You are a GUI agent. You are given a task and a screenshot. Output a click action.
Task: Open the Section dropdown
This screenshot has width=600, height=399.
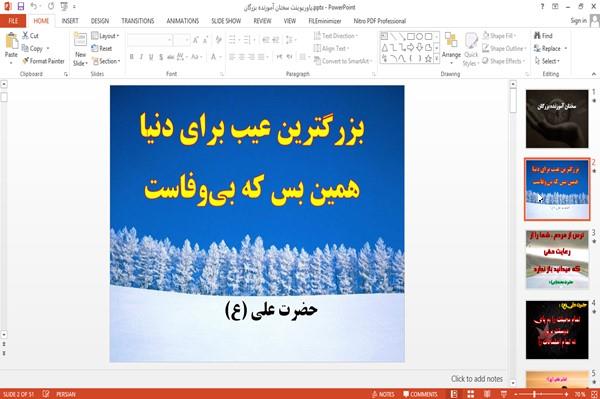pyautogui.click(x=106, y=61)
